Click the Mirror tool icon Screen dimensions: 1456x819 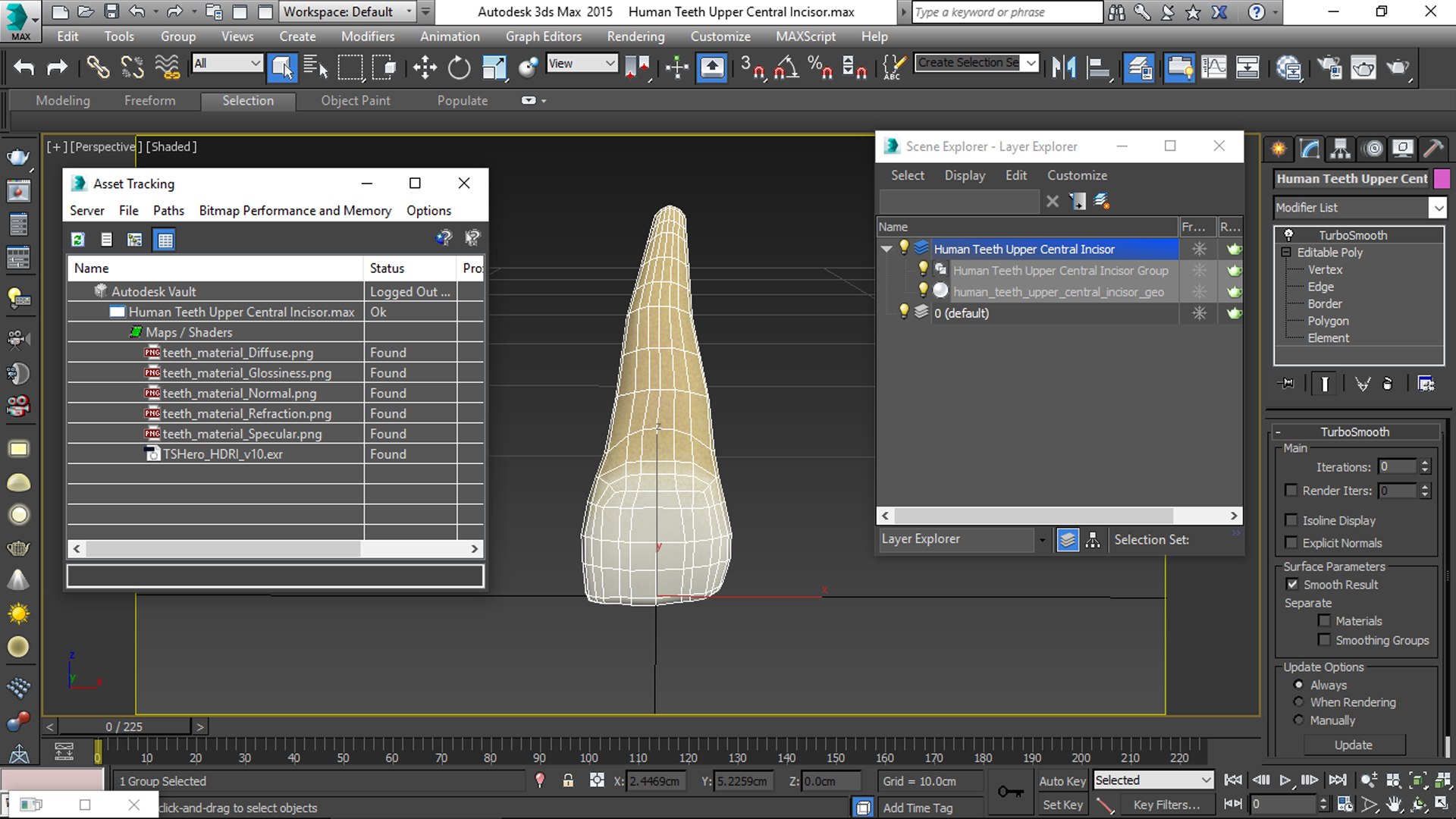[x=1063, y=67]
